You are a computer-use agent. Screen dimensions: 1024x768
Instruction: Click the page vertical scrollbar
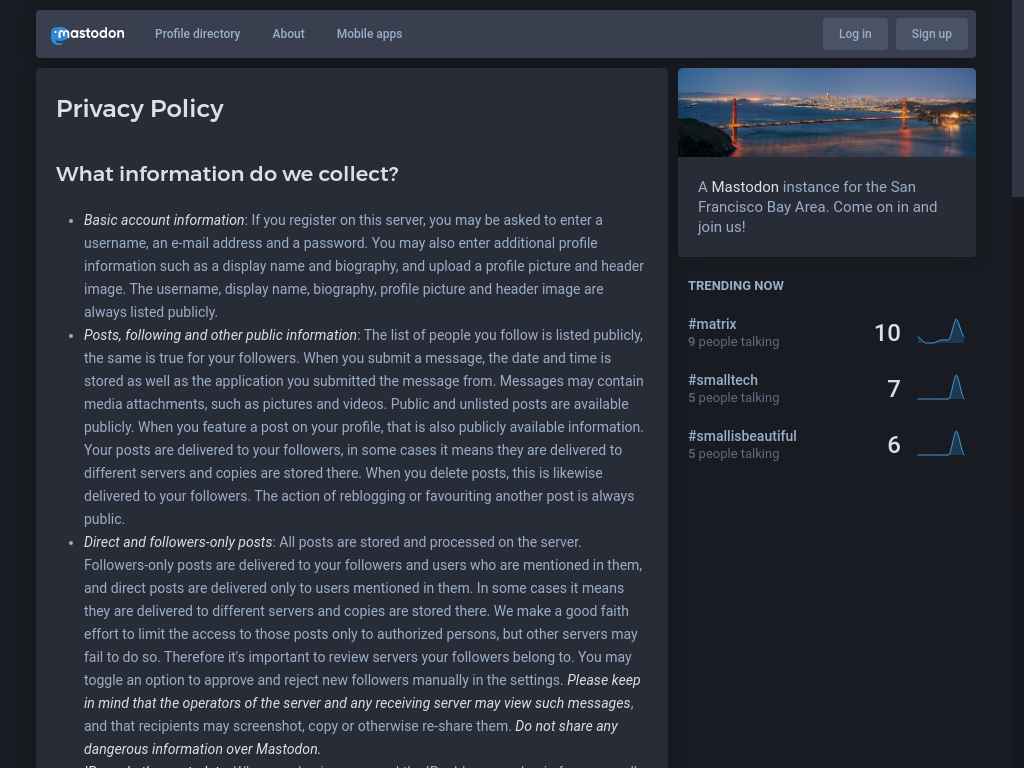[1017, 100]
